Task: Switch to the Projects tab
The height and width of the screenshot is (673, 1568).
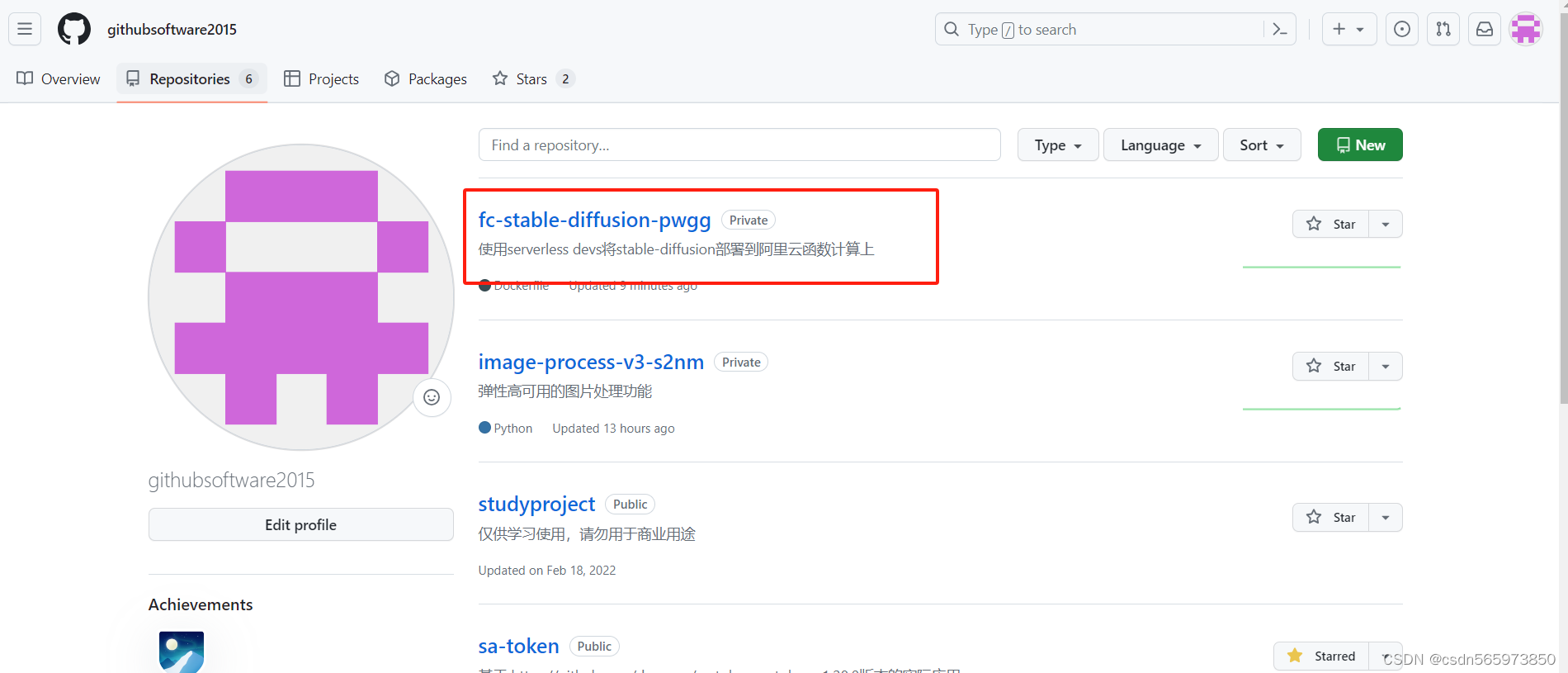Action: point(321,78)
